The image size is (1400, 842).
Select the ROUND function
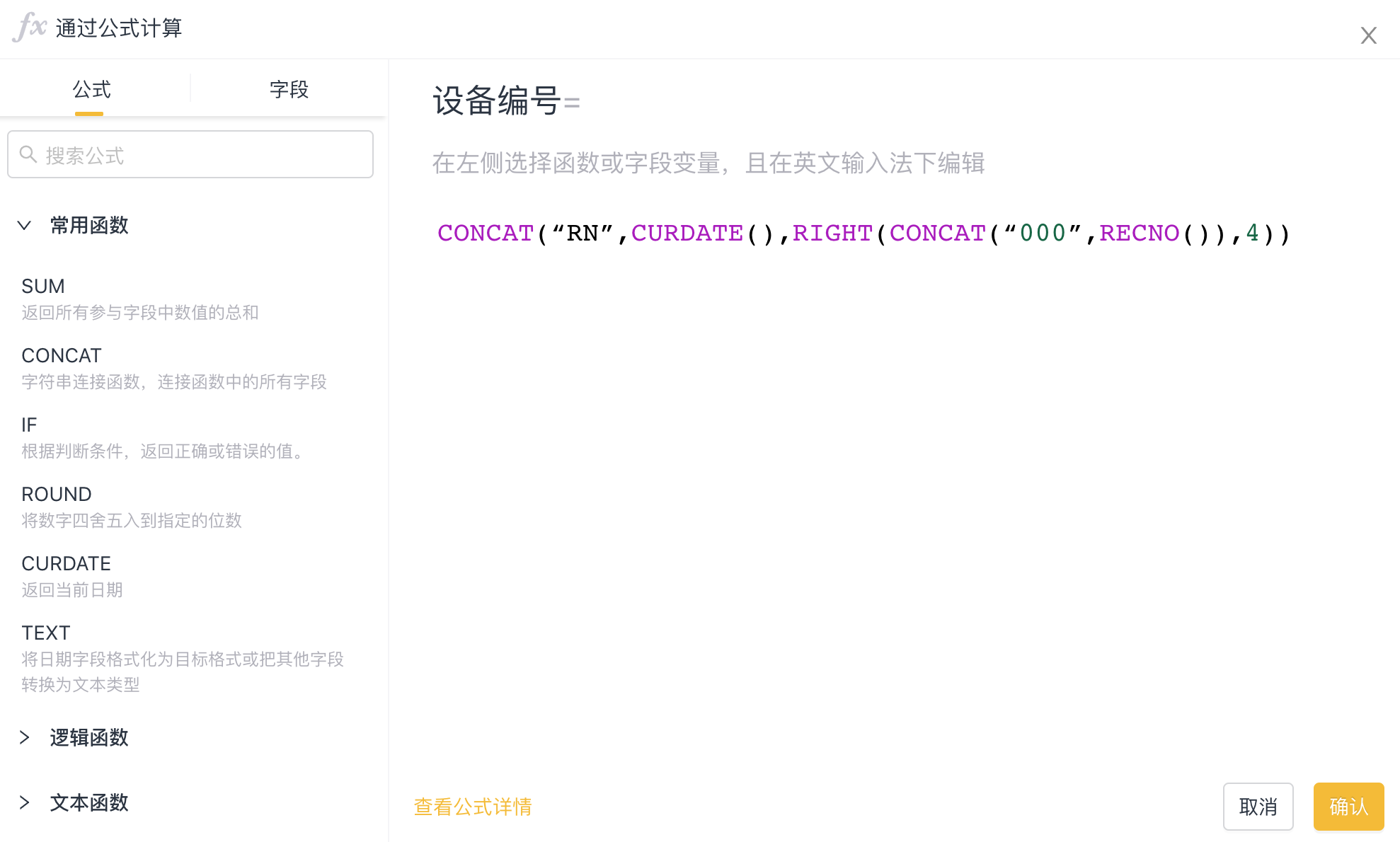[57, 495]
